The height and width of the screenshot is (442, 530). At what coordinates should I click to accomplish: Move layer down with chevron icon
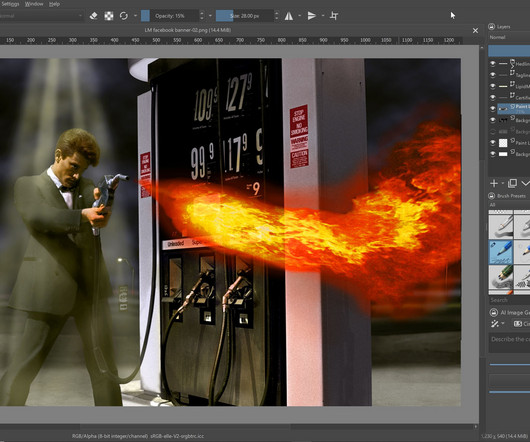[525, 183]
